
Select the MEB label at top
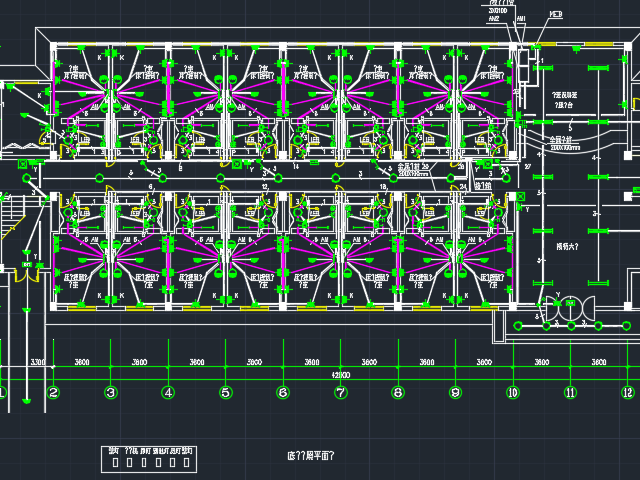[x=554, y=15]
